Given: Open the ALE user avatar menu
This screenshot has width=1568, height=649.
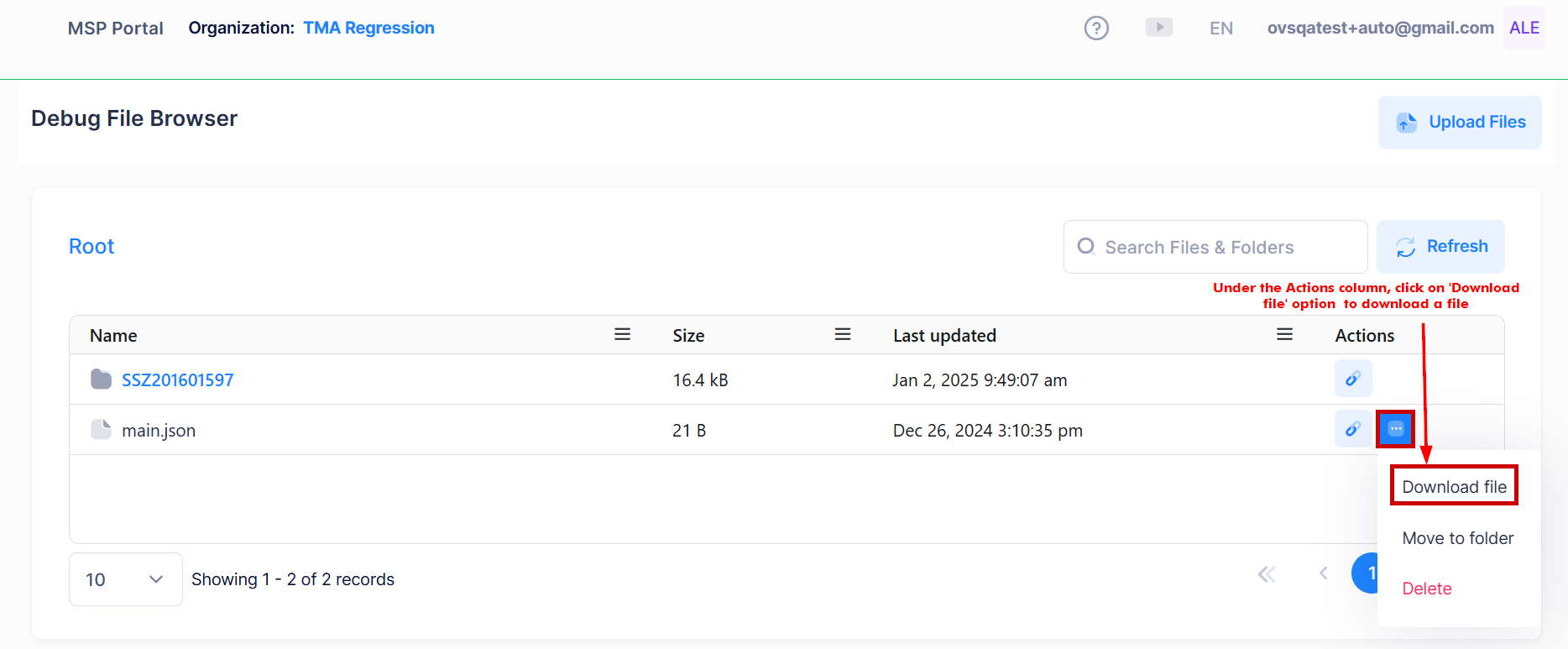Looking at the screenshot, I should [1524, 29].
